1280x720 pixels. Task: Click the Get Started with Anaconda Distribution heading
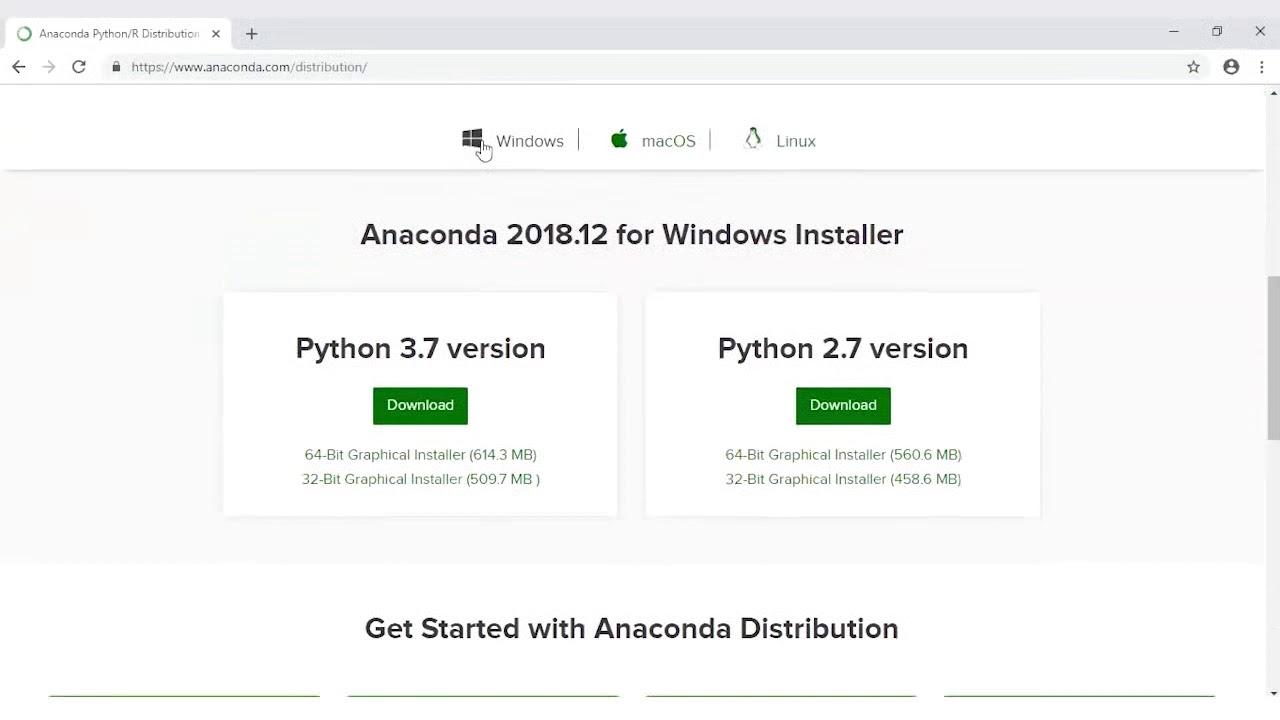click(632, 628)
